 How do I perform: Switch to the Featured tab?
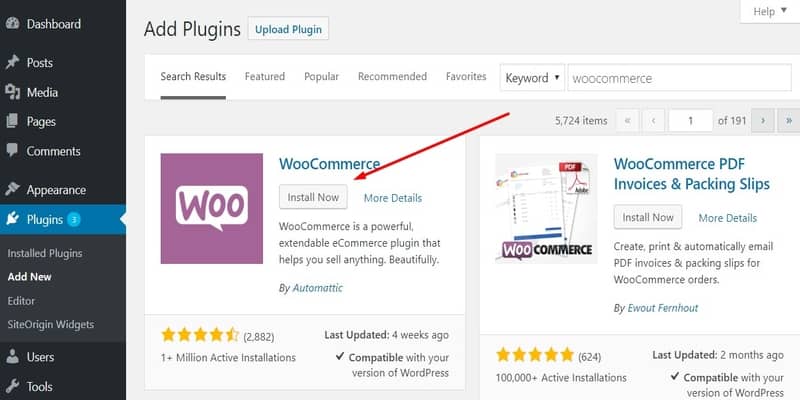click(265, 77)
